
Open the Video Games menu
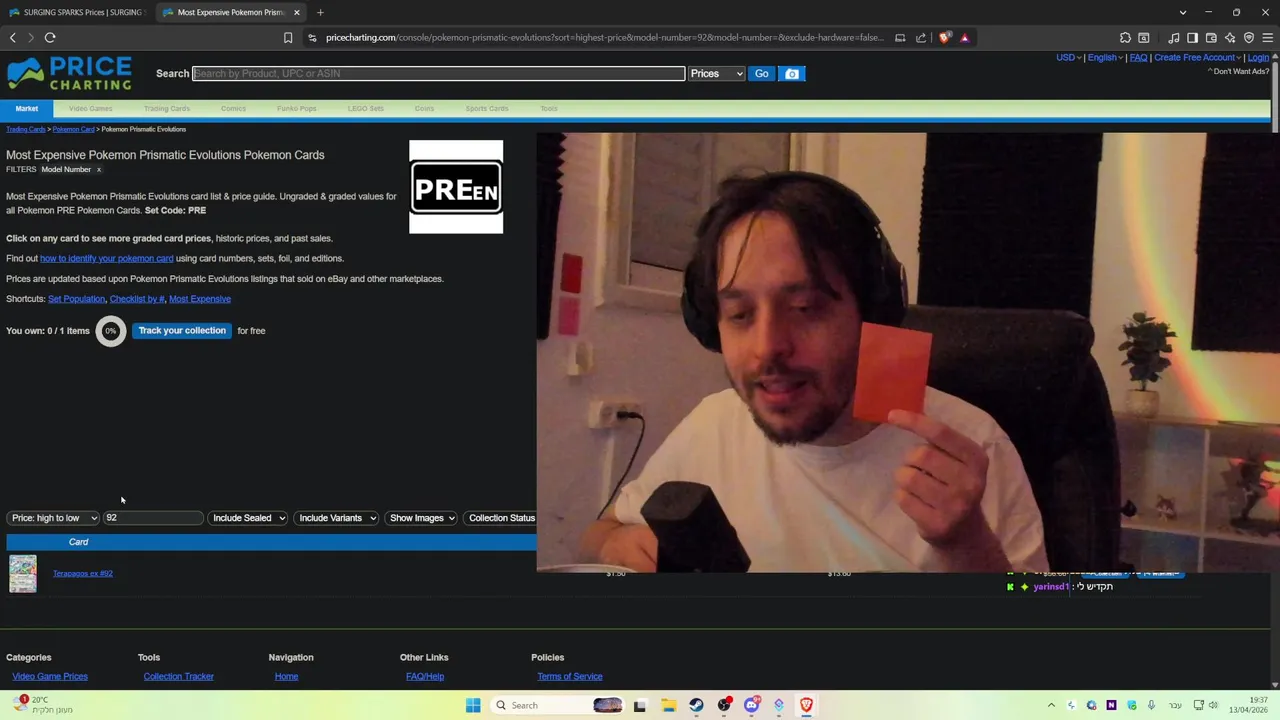90,108
